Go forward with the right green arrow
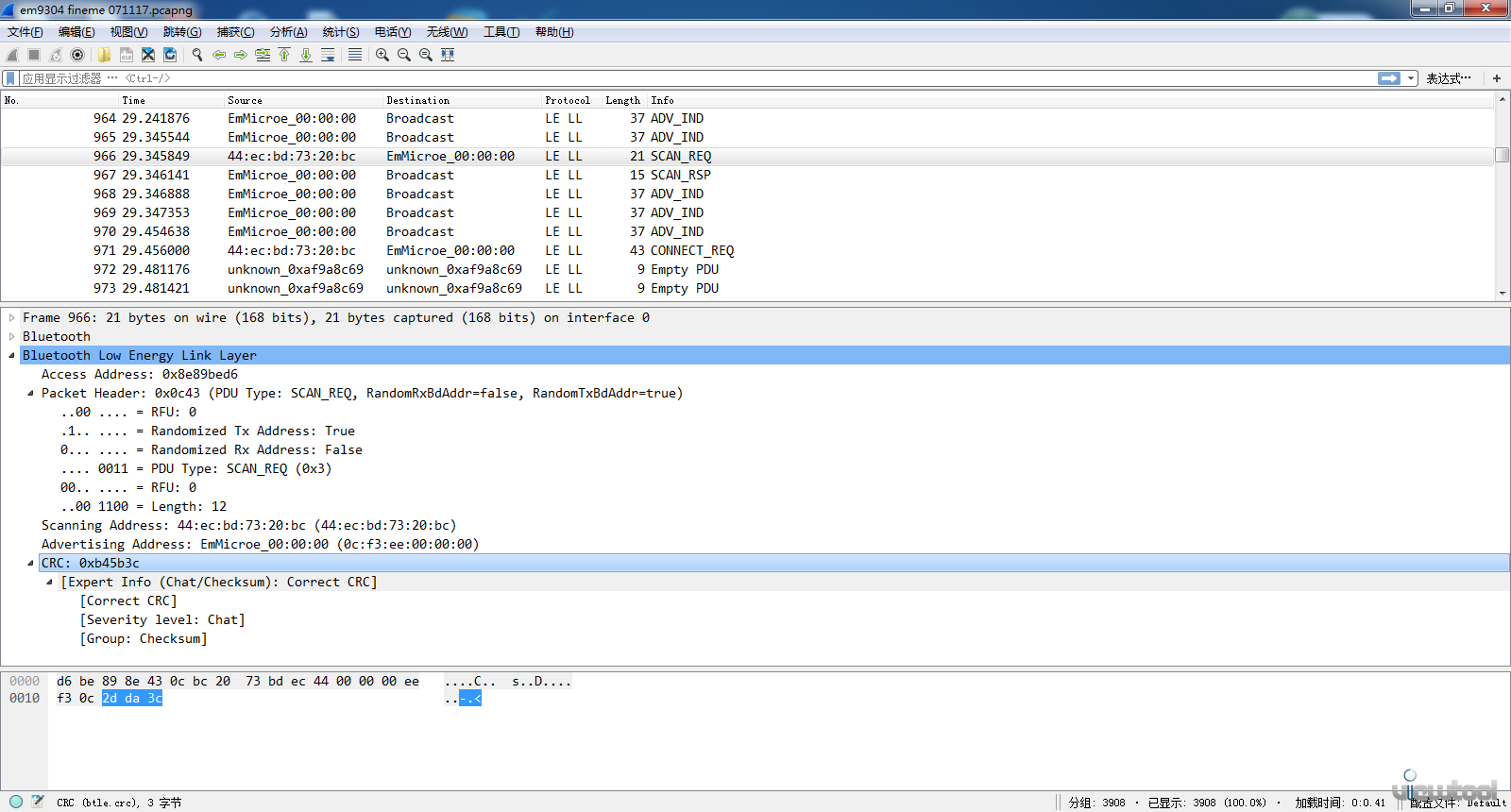 (x=241, y=55)
